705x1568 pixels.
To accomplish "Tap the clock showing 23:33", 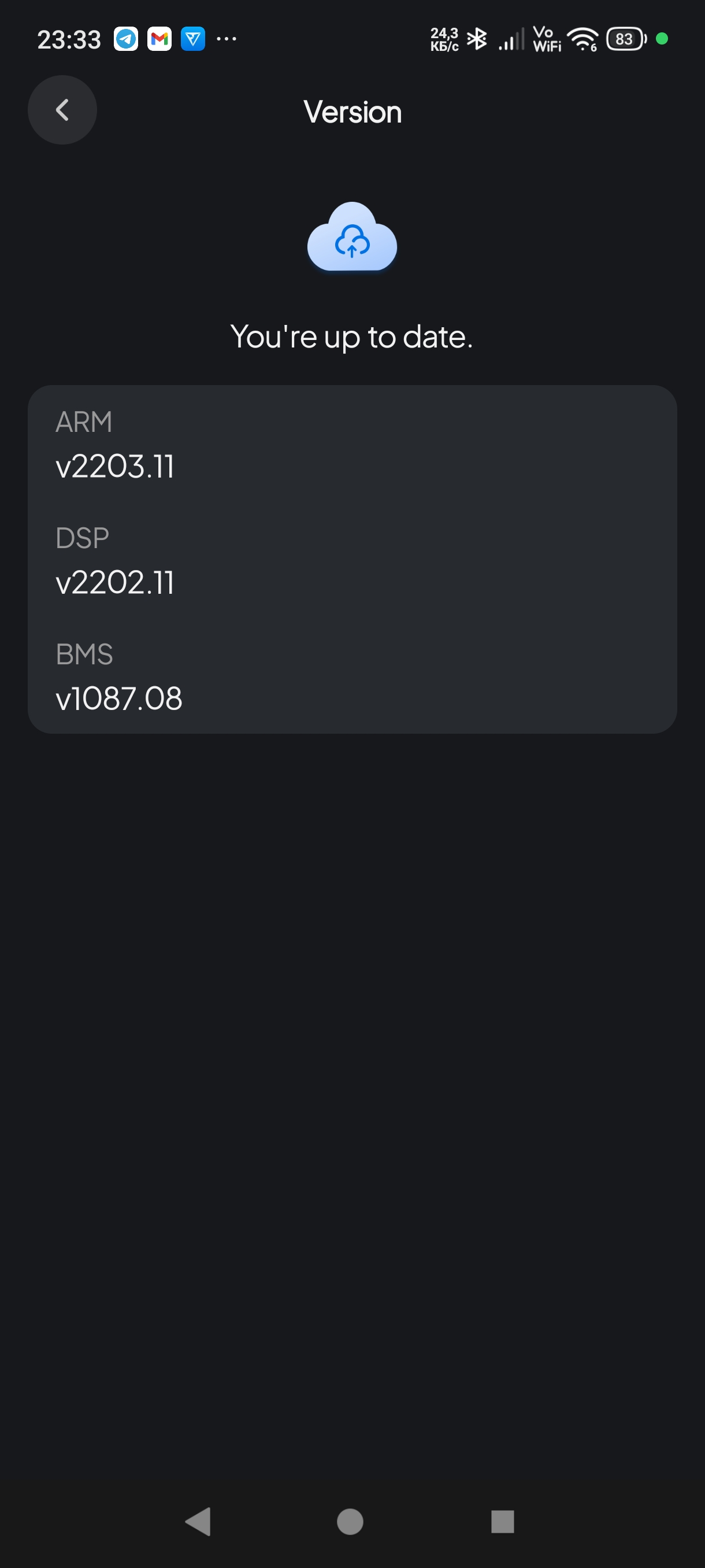I will click(69, 40).
